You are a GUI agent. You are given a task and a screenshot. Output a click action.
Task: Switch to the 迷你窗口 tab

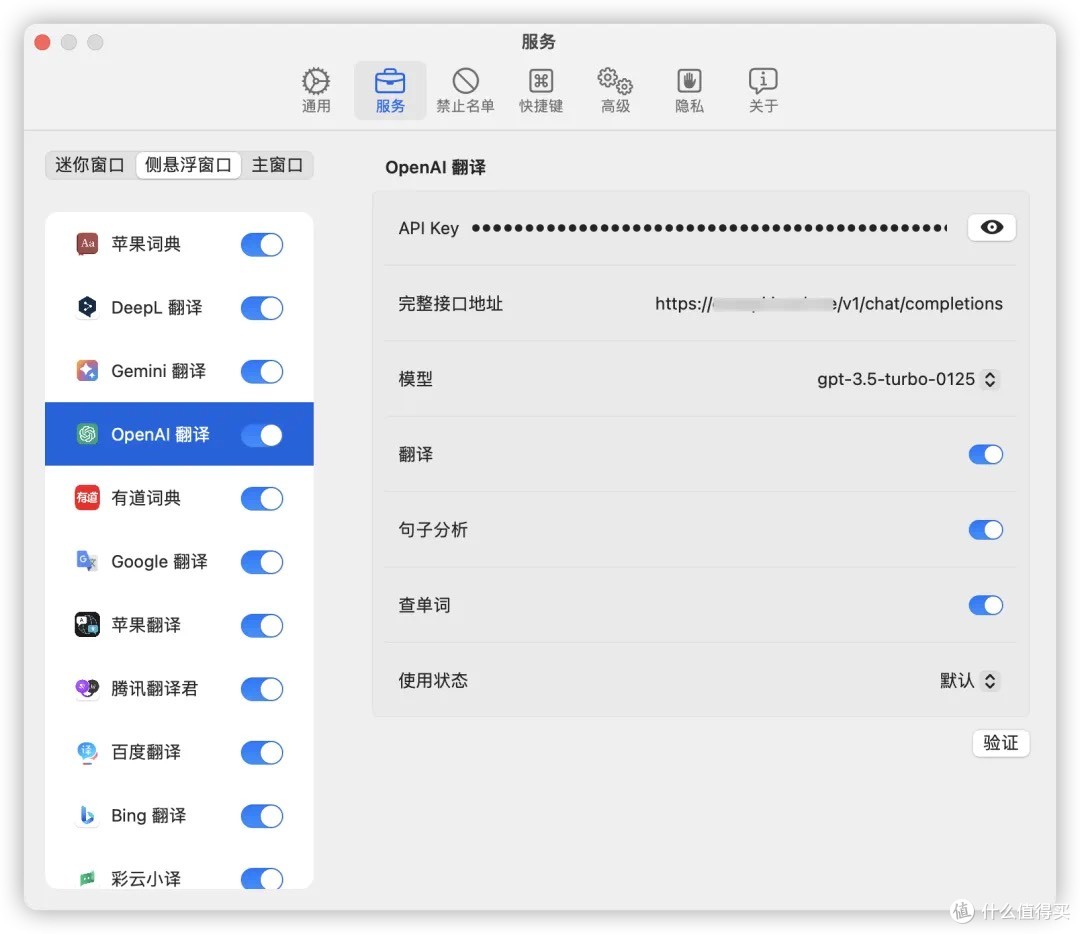pos(90,165)
